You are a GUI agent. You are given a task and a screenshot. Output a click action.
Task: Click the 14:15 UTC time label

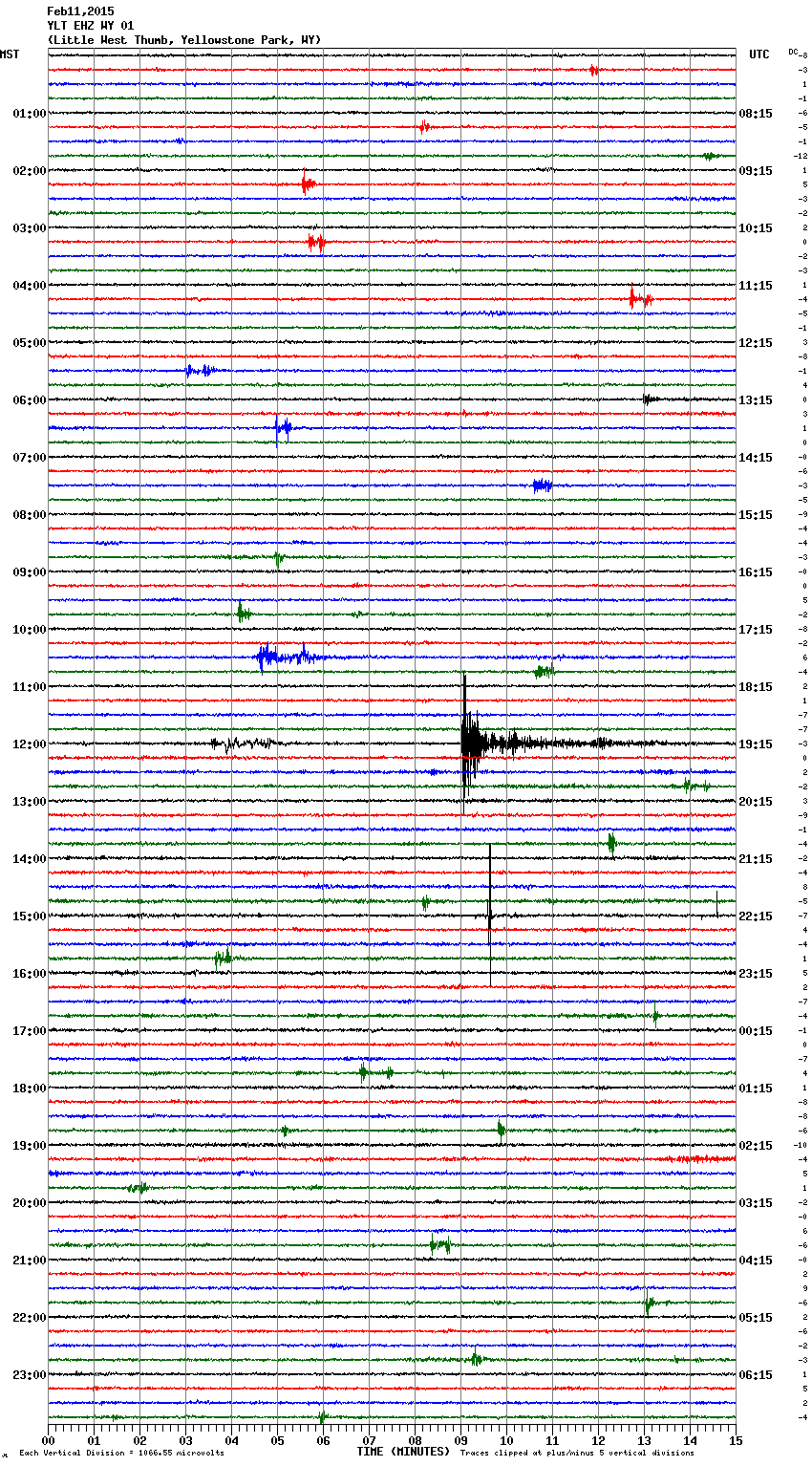pyautogui.click(x=756, y=458)
